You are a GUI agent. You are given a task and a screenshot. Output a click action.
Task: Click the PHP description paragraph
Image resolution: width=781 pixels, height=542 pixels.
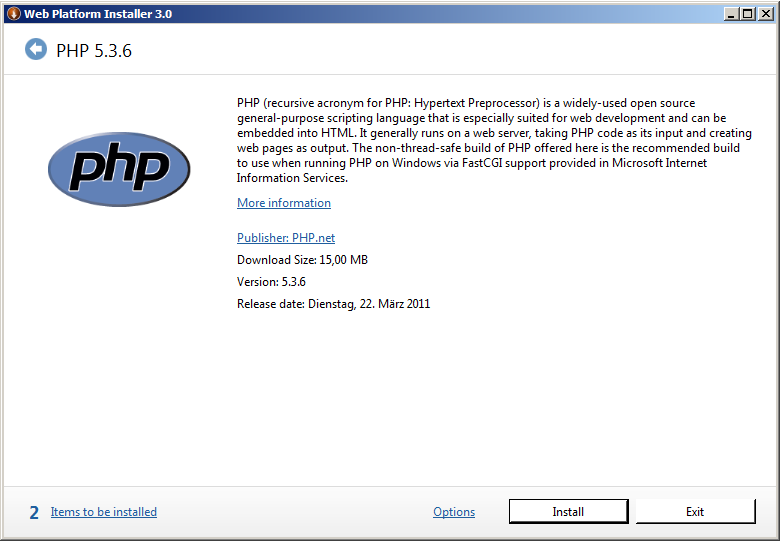click(494, 140)
